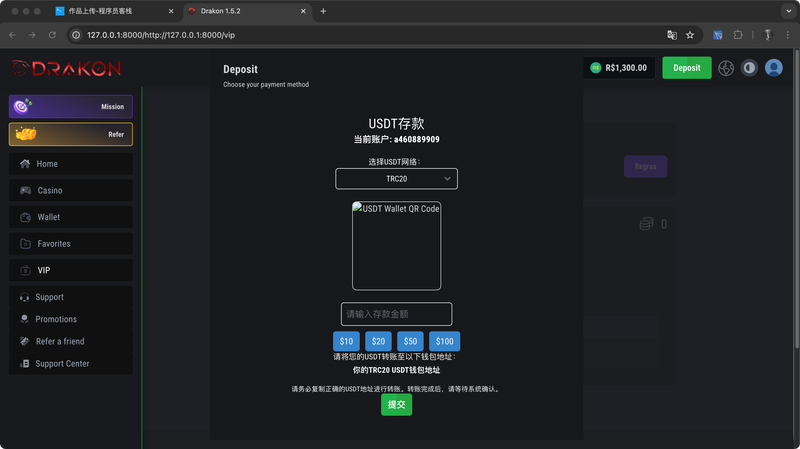
Task: Close the 作品上传 browser tab
Action: pos(171,11)
